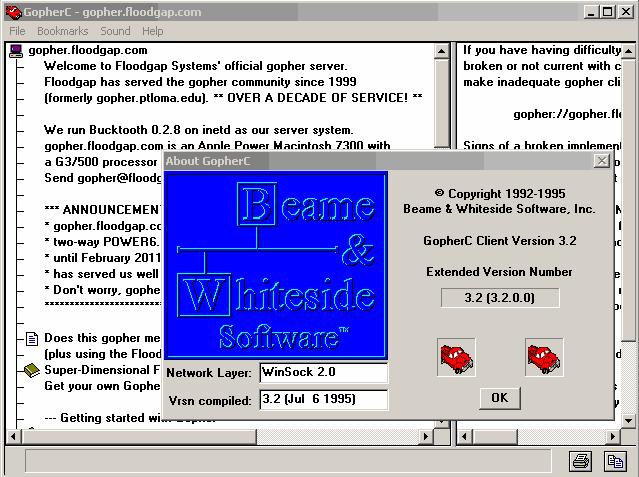Click the copy pages icon in status bar
The width and height of the screenshot is (639, 477).
click(612, 461)
